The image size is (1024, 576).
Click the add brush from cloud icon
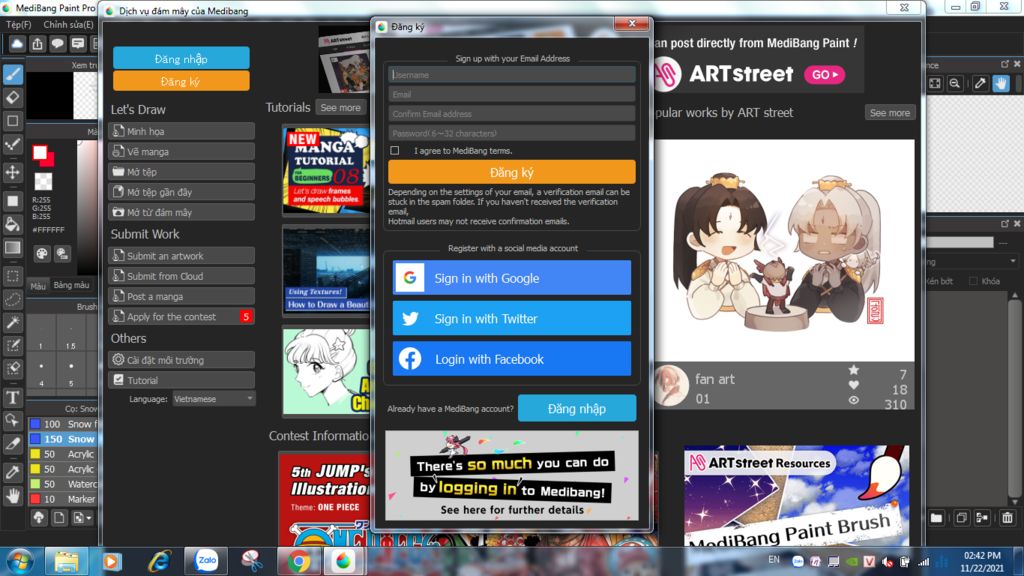tap(39, 518)
